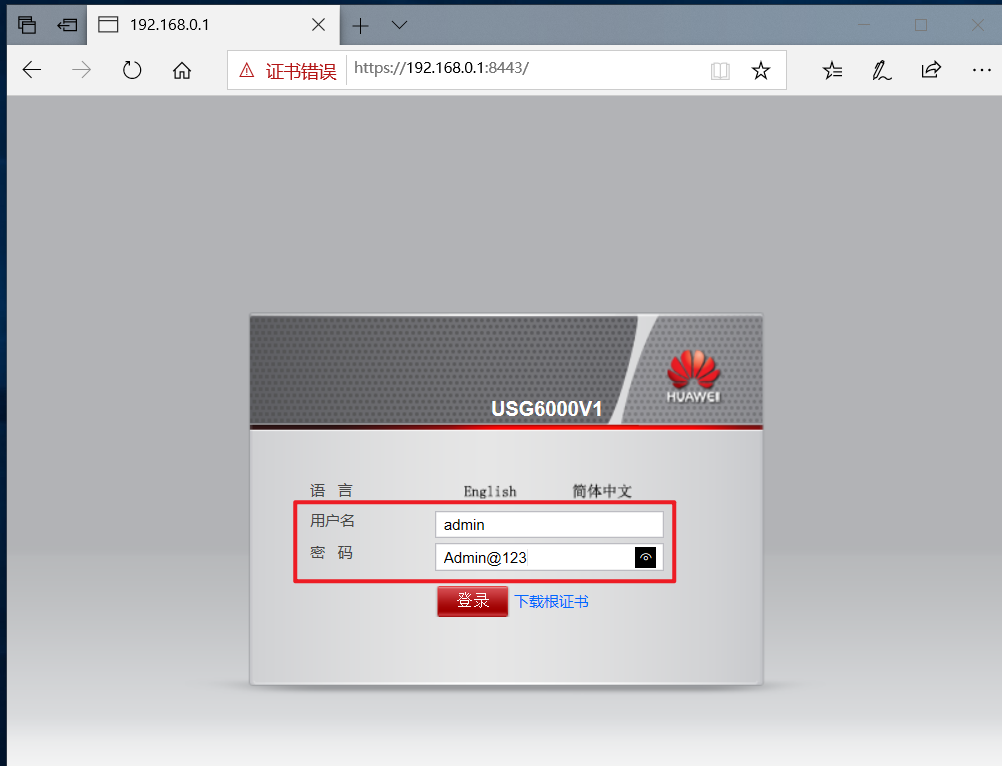Click the 语 言 language label
1002x766 pixels.
pyautogui.click(x=331, y=491)
